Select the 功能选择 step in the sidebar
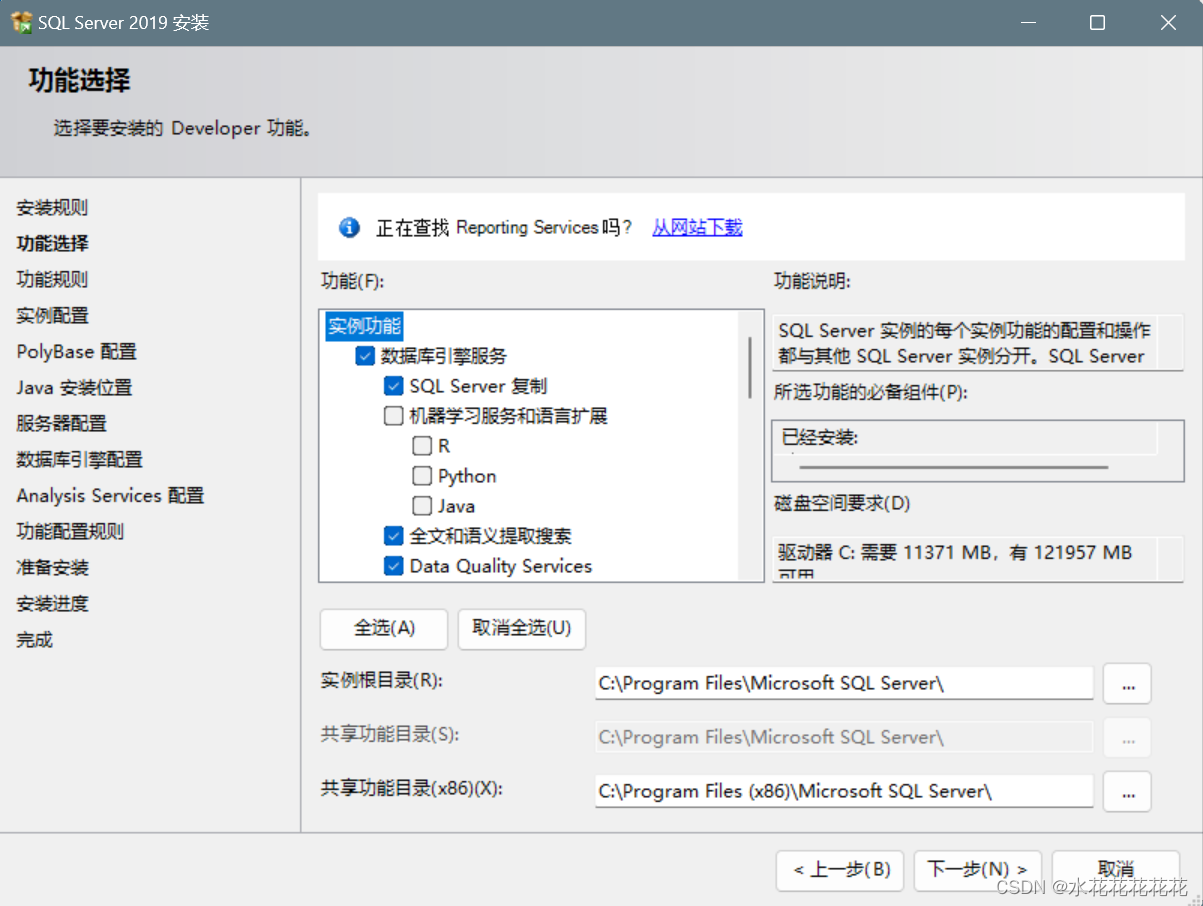Screen dimensions: 1203x906 (52, 243)
